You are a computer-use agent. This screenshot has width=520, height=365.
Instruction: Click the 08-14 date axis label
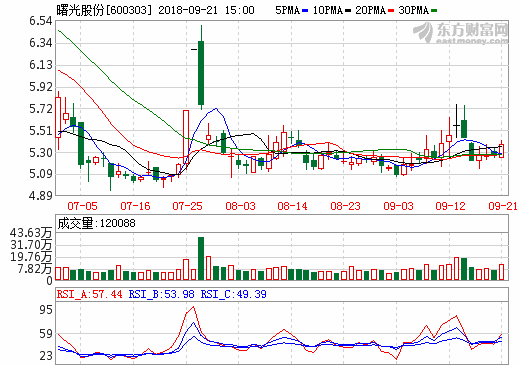click(x=292, y=206)
